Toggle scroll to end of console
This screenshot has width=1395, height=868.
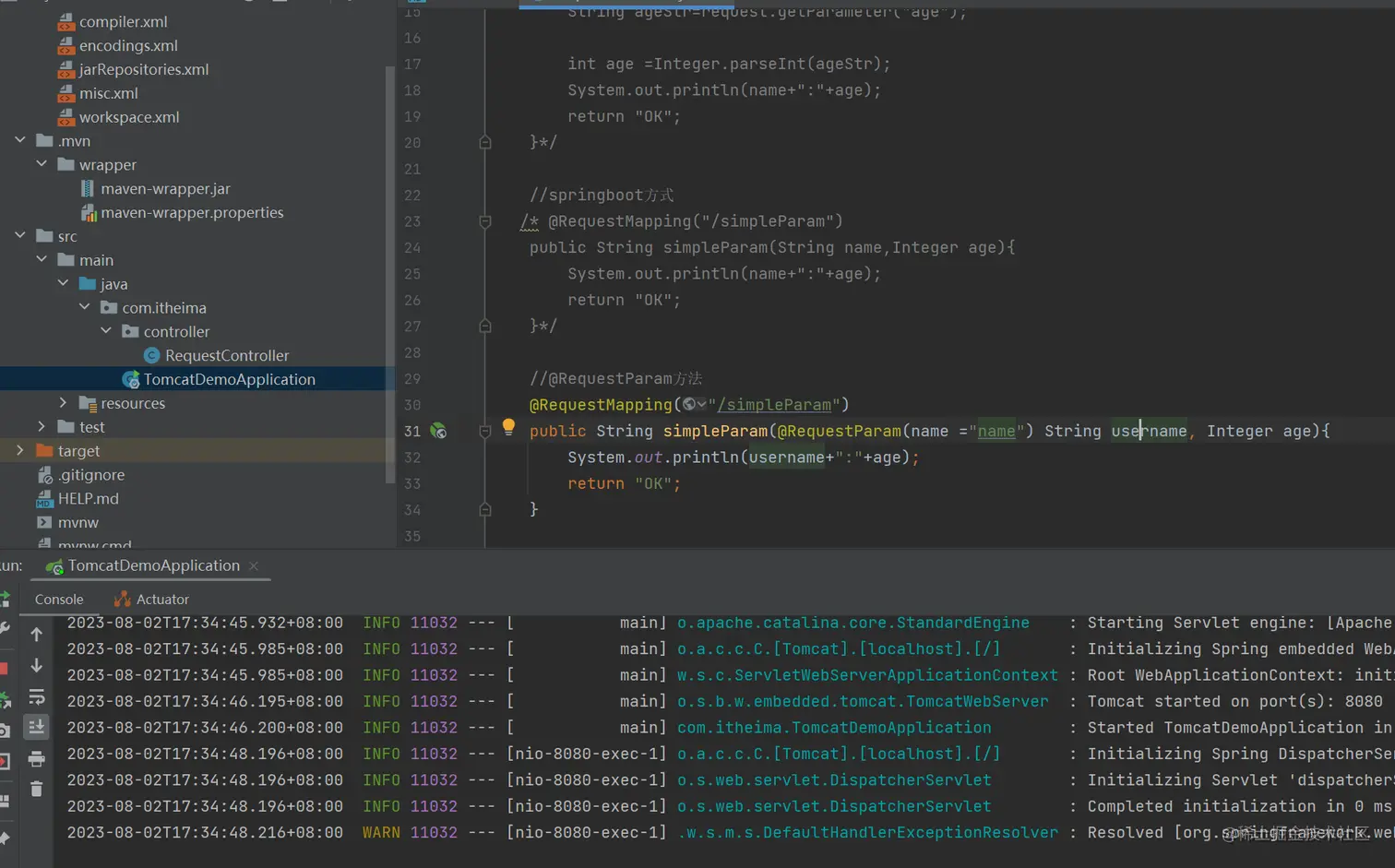(x=37, y=727)
